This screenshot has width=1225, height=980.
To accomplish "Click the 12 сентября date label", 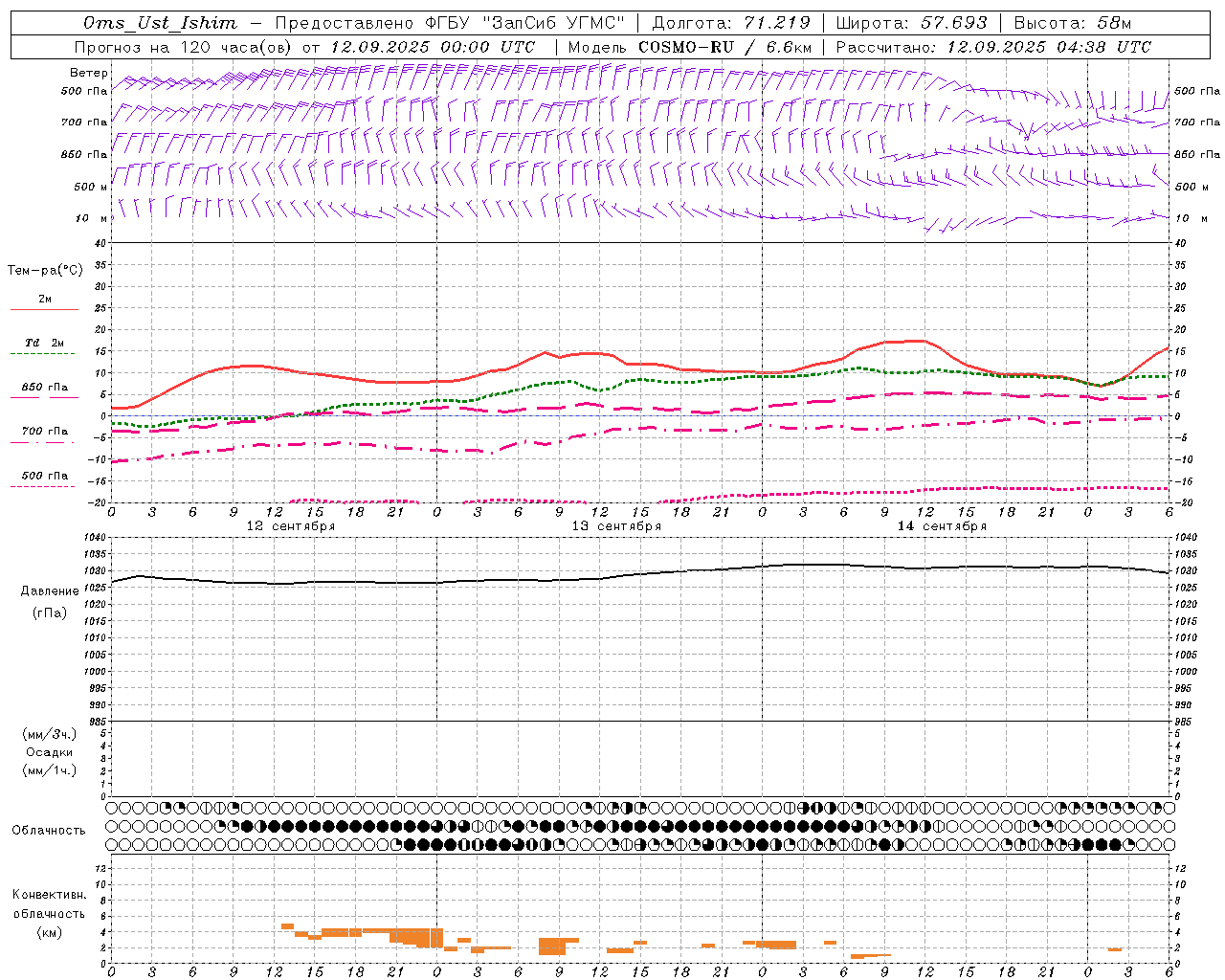I will click(x=291, y=525).
